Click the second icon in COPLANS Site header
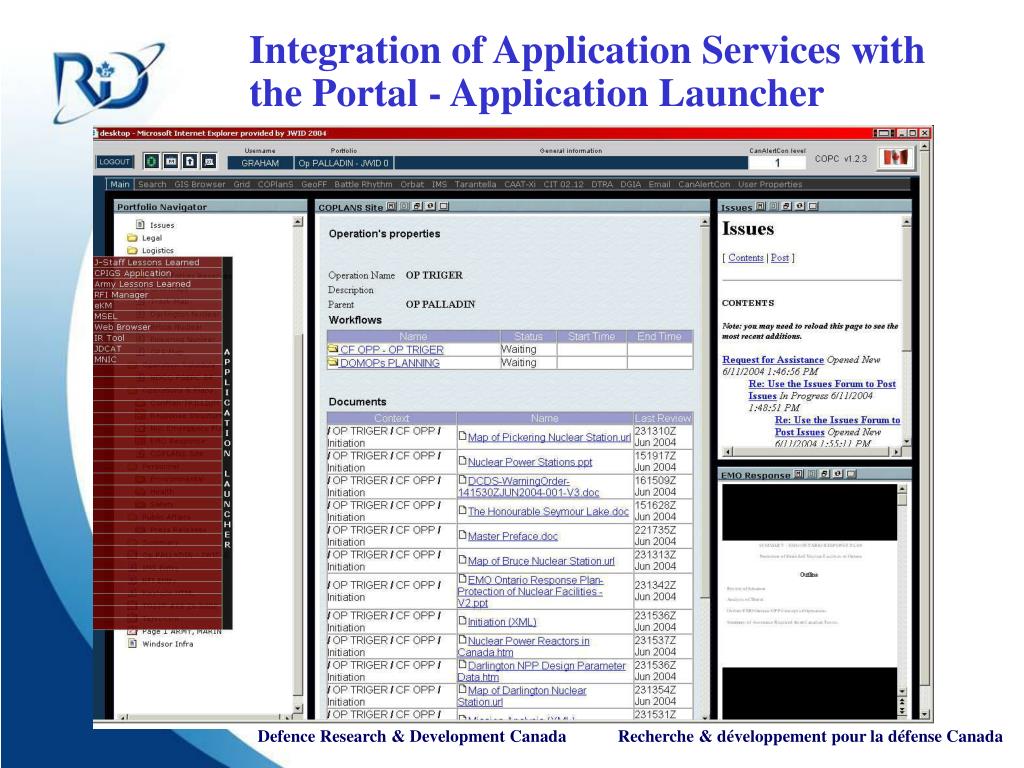 pos(404,206)
